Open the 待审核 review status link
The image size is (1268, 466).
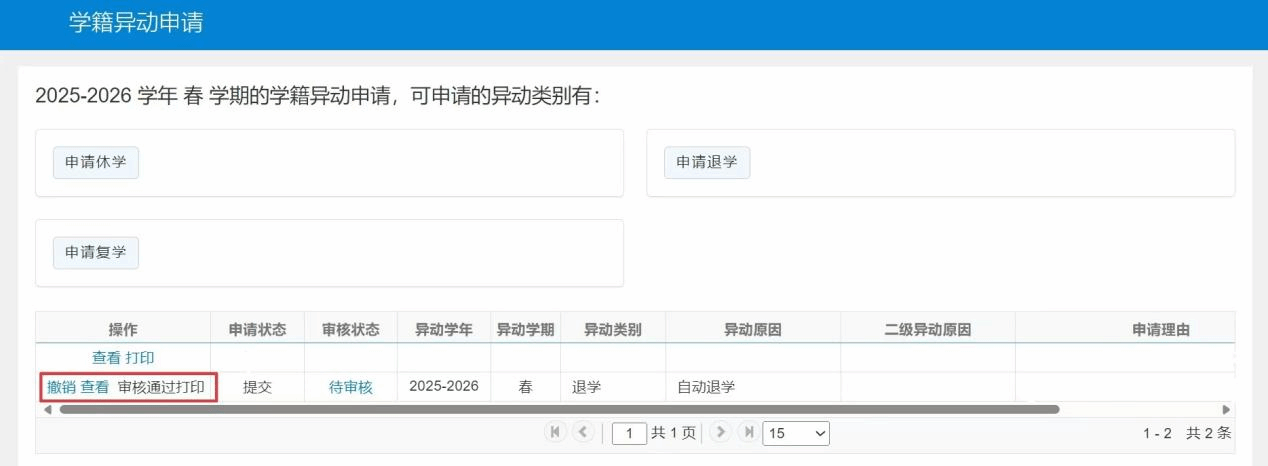point(350,387)
